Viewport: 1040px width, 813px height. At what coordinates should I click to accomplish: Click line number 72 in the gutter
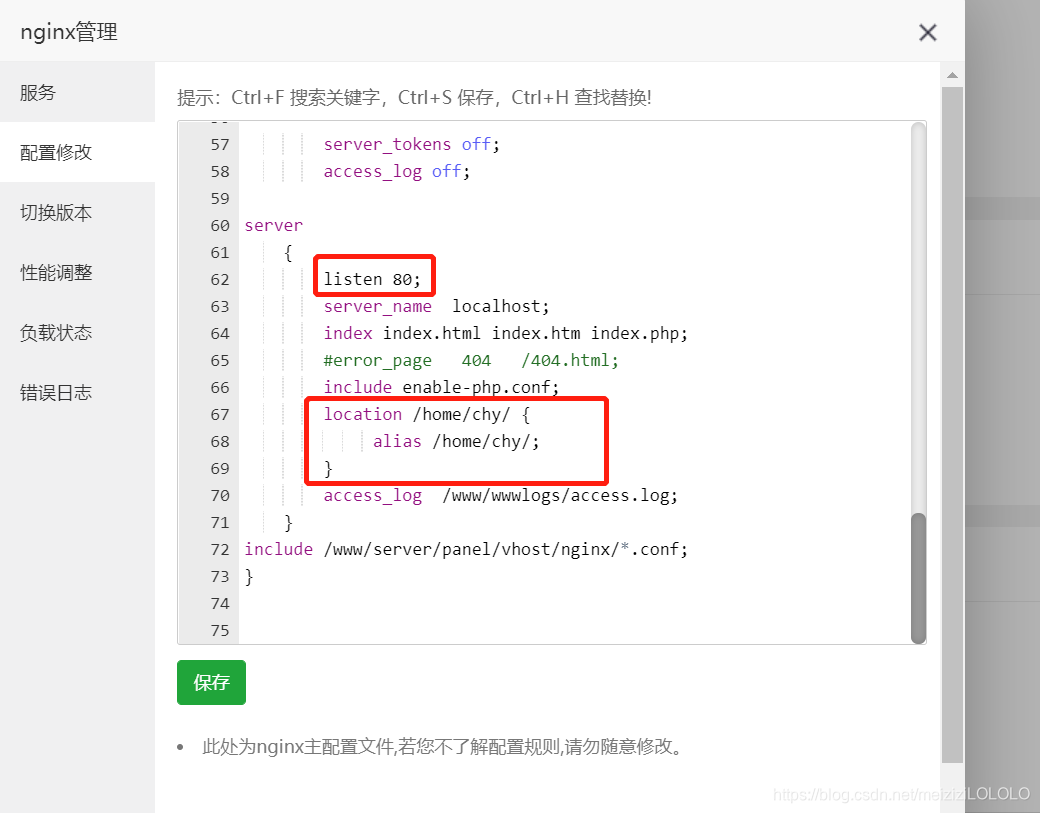click(x=220, y=550)
